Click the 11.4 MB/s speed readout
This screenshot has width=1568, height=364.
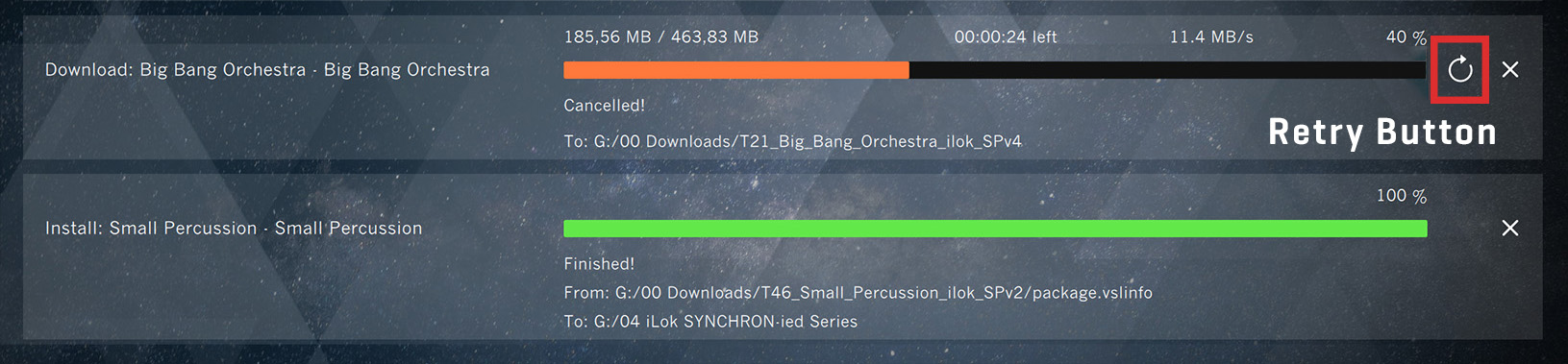(1211, 37)
